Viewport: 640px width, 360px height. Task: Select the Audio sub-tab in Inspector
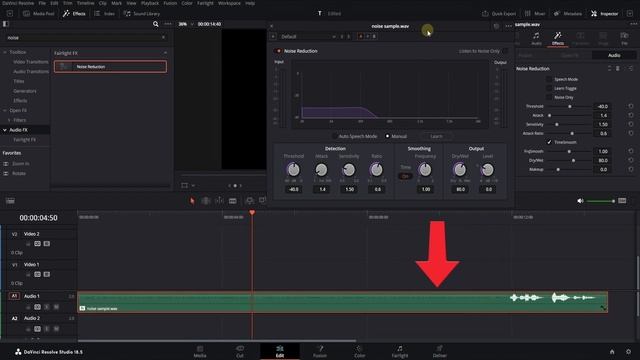click(x=614, y=55)
